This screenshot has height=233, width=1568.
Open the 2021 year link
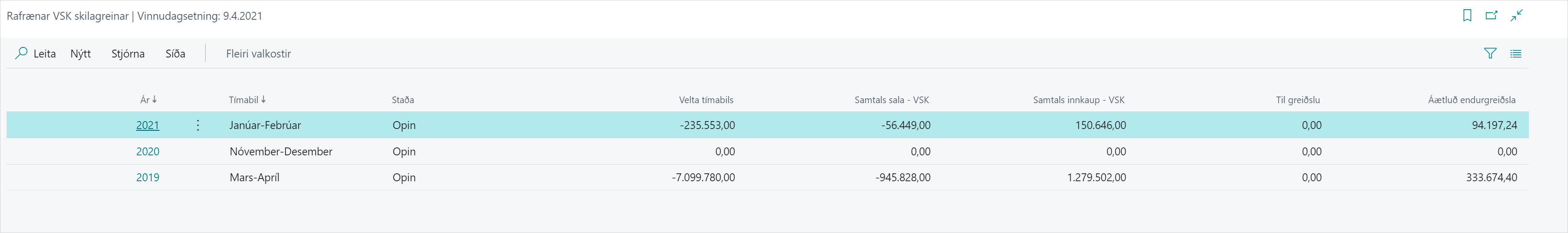click(147, 125)
